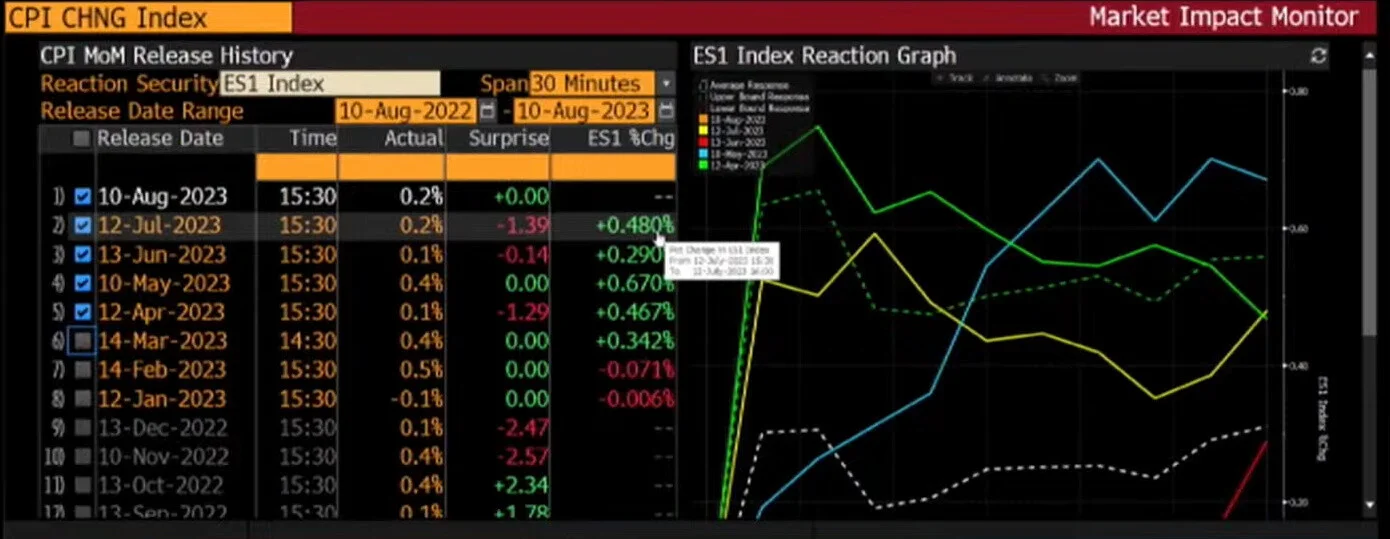Click the Time column filter cell
Image resolution: width=1390 pixels, height=539 pixels.
[x=297, y=167]
